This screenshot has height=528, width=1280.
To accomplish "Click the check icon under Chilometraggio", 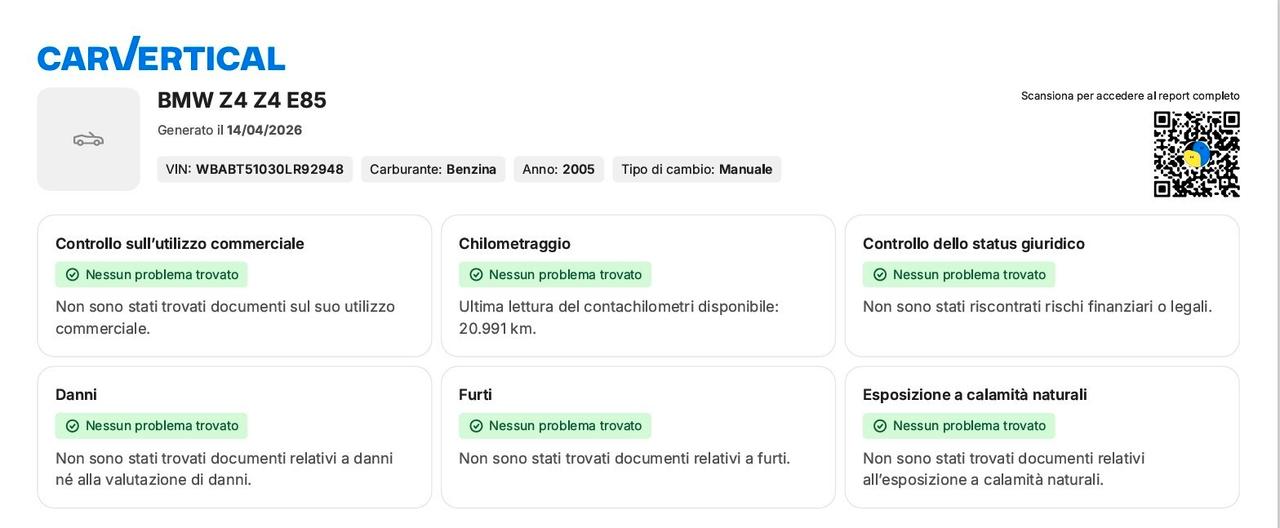I will (476, 275).
